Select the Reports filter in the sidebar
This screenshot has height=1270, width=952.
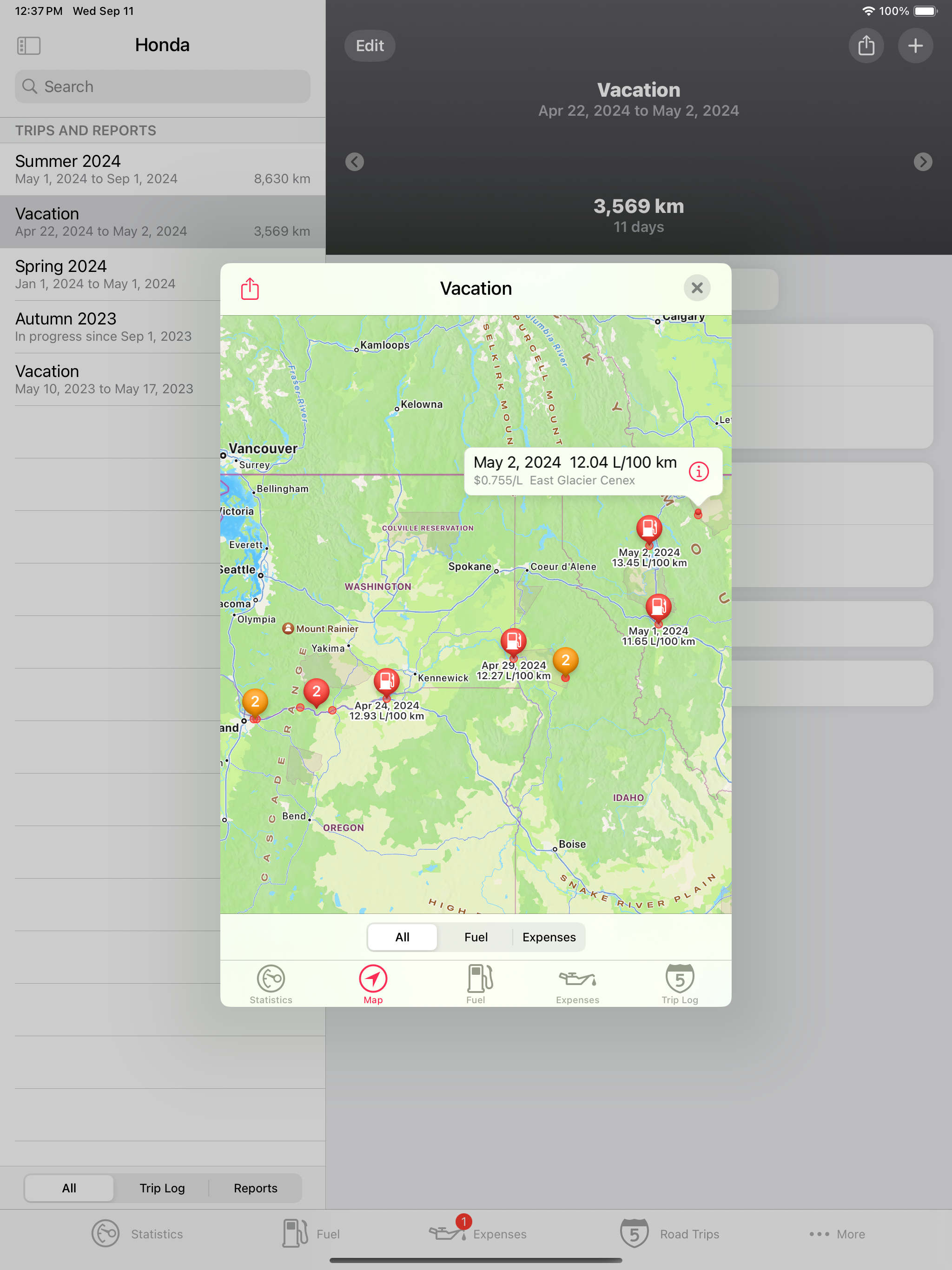point(256,1188)
